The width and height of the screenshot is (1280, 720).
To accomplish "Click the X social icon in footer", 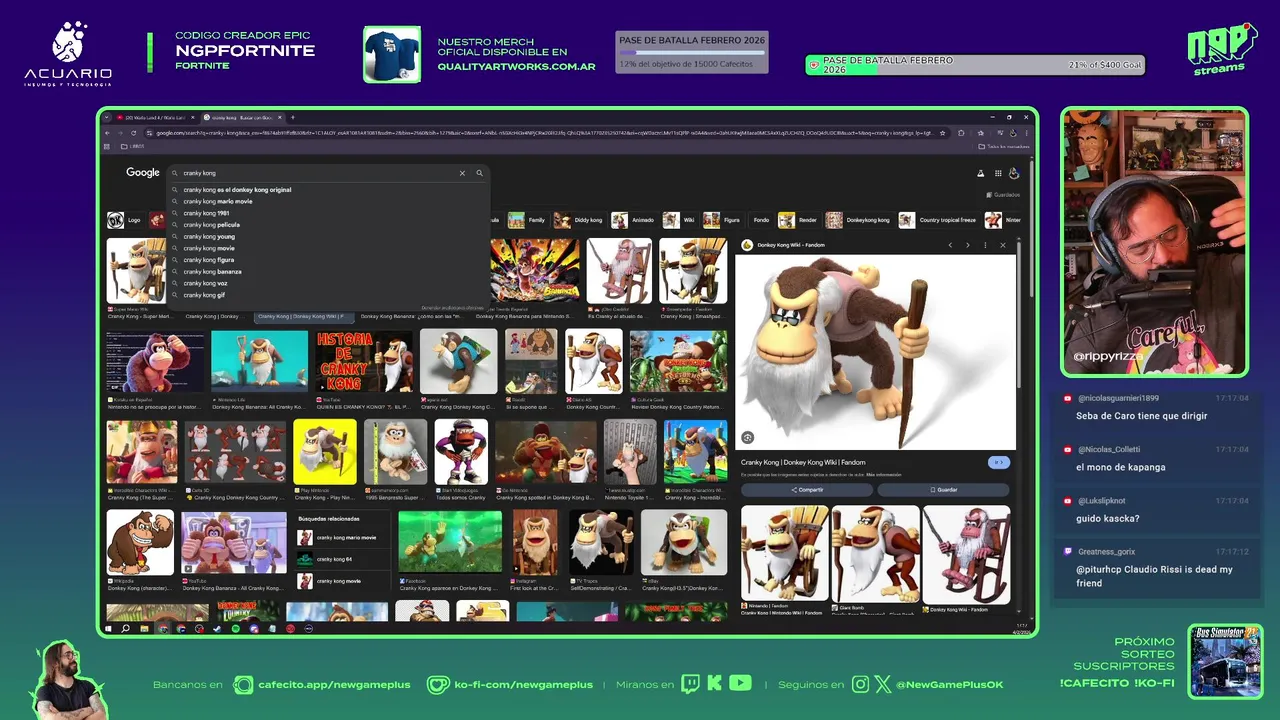I will click(x=883, y=684).
